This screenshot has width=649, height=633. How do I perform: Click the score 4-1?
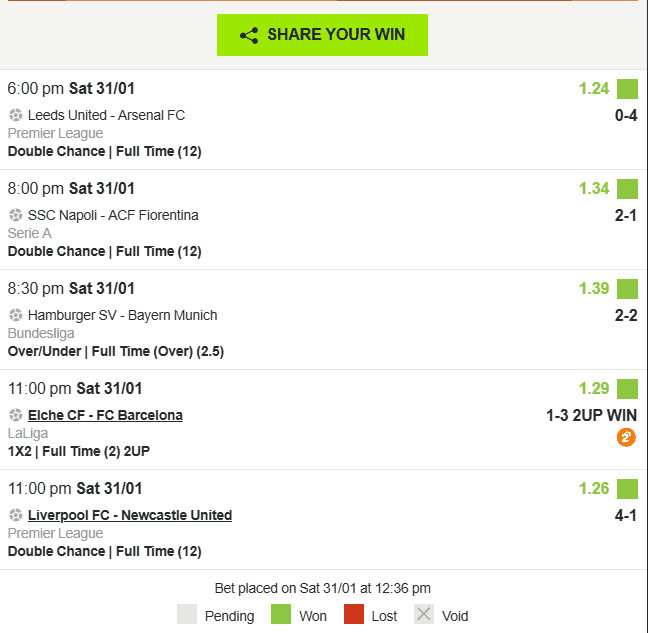(626, 515)
